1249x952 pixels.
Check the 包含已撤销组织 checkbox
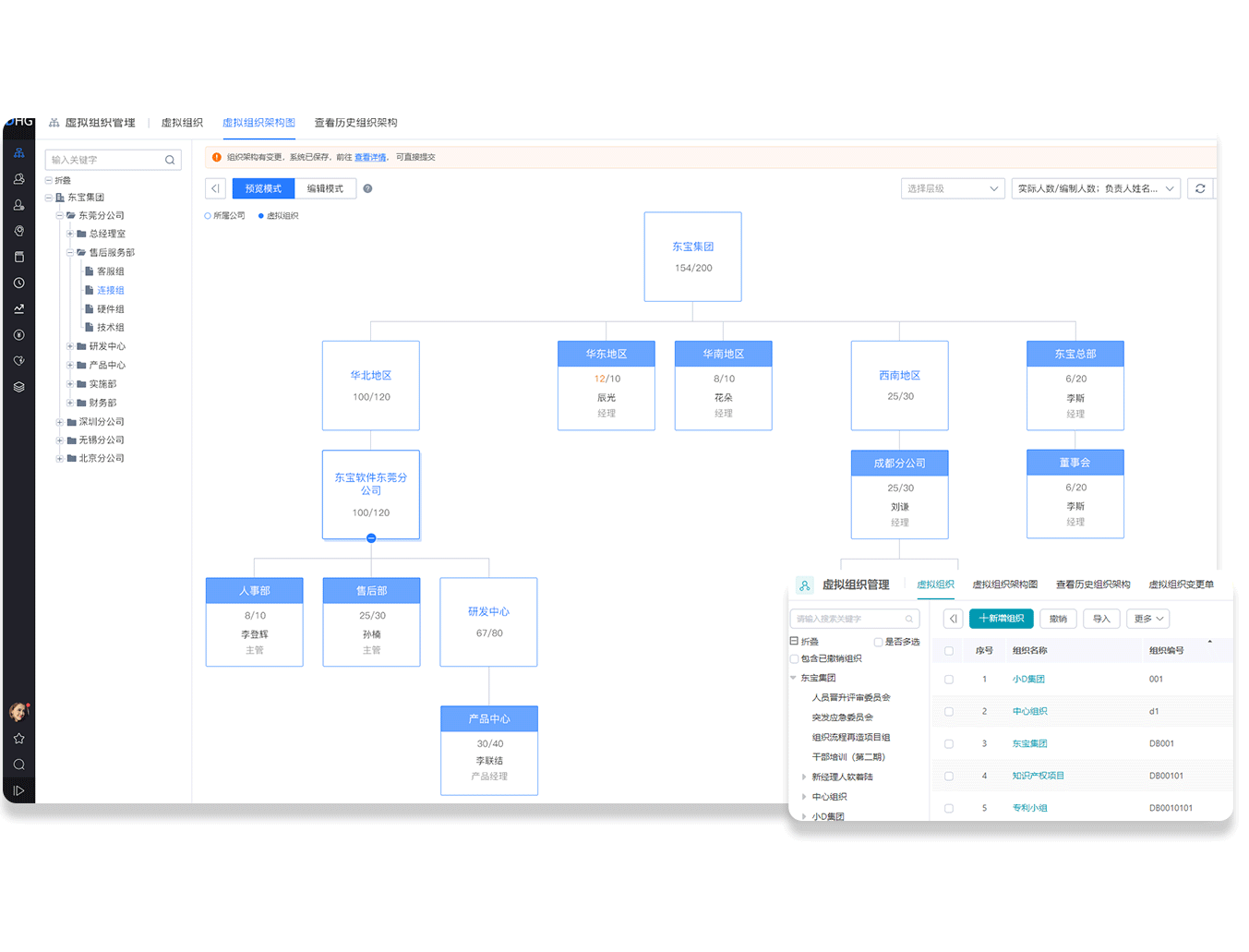click(795, 659)
